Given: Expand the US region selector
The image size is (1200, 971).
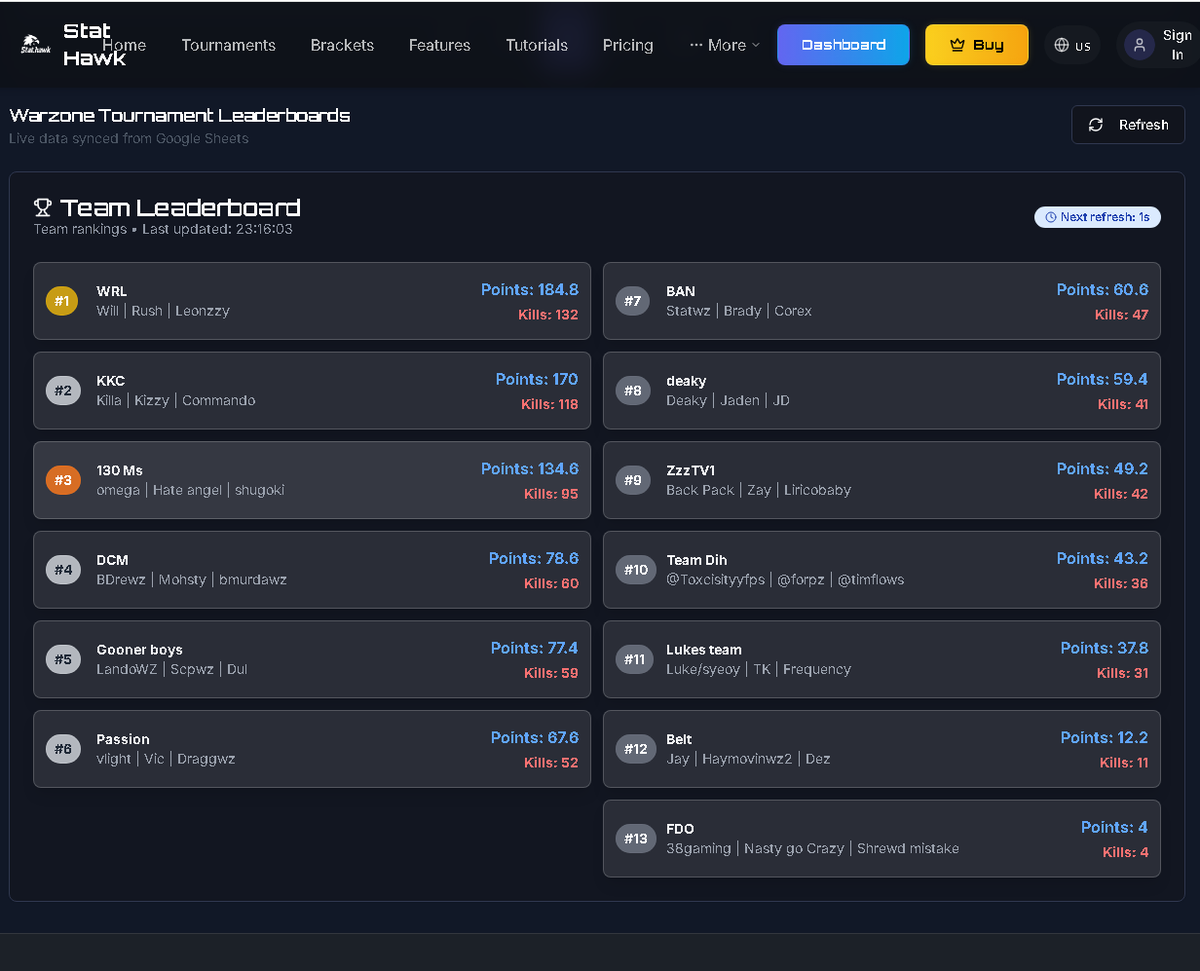Looking at the screenshot, I should (x=1072, y=45).
